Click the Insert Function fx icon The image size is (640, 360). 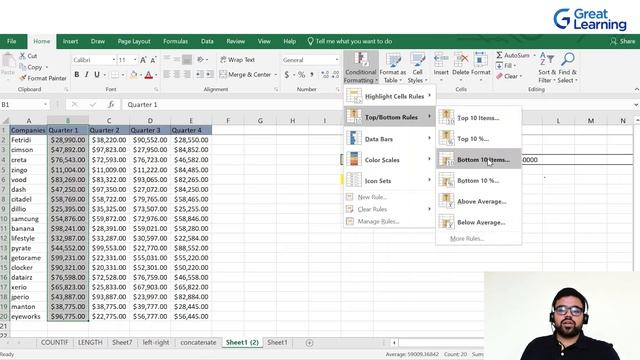[111, 104]
